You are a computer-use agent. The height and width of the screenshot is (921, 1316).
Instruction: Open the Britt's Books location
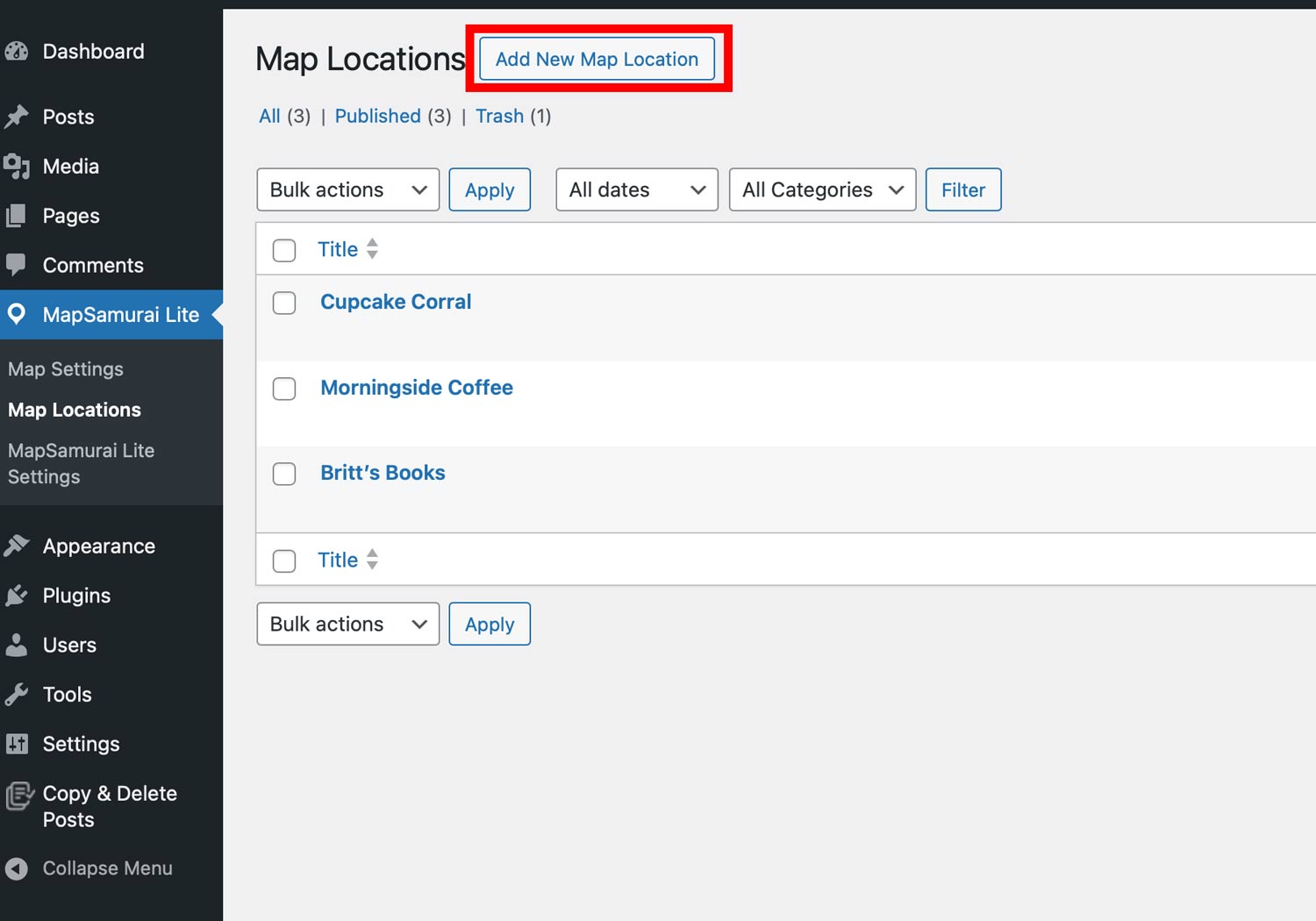(x=383, y=473)
